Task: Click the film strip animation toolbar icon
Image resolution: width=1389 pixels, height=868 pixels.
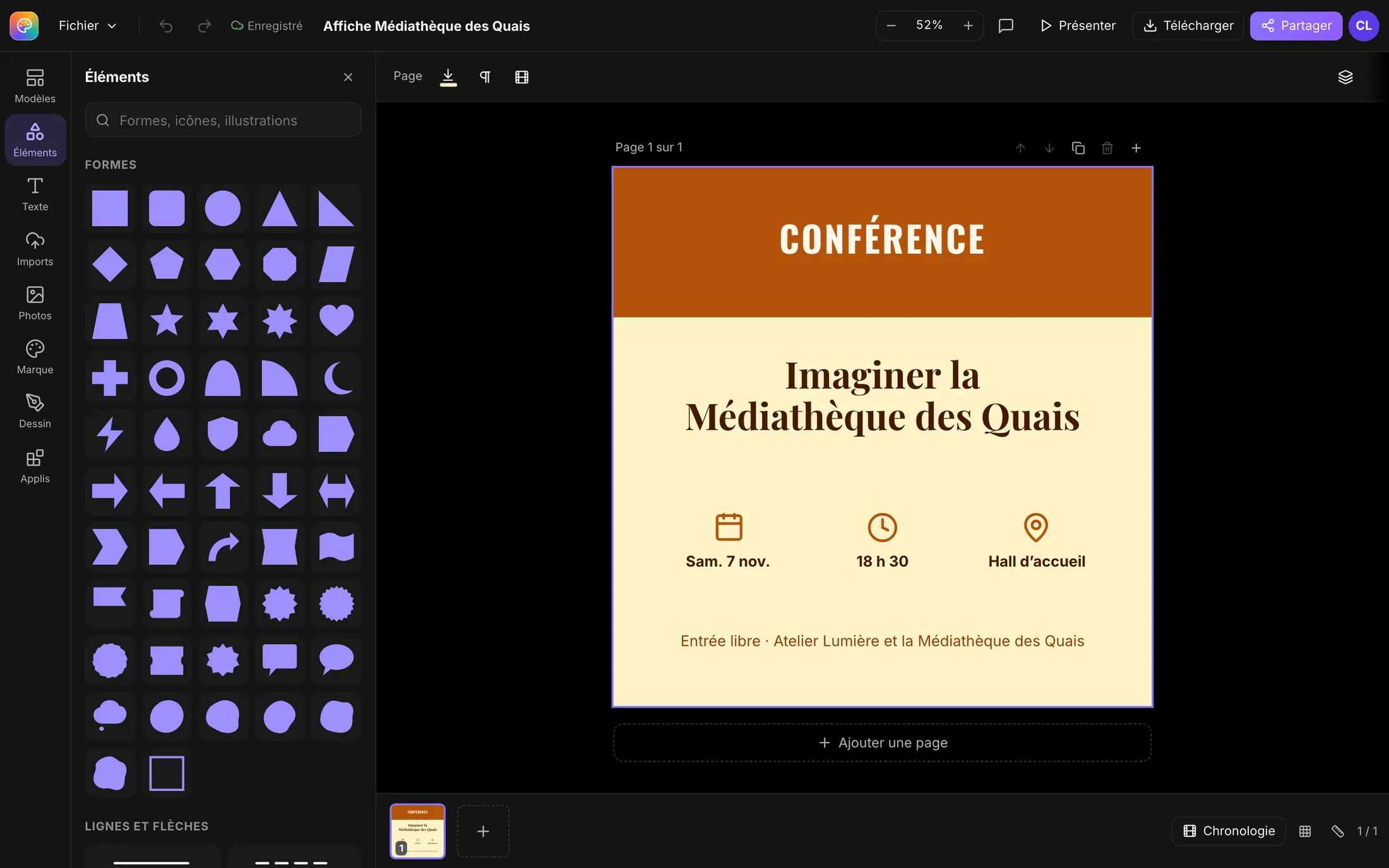Action: point(522,77)
